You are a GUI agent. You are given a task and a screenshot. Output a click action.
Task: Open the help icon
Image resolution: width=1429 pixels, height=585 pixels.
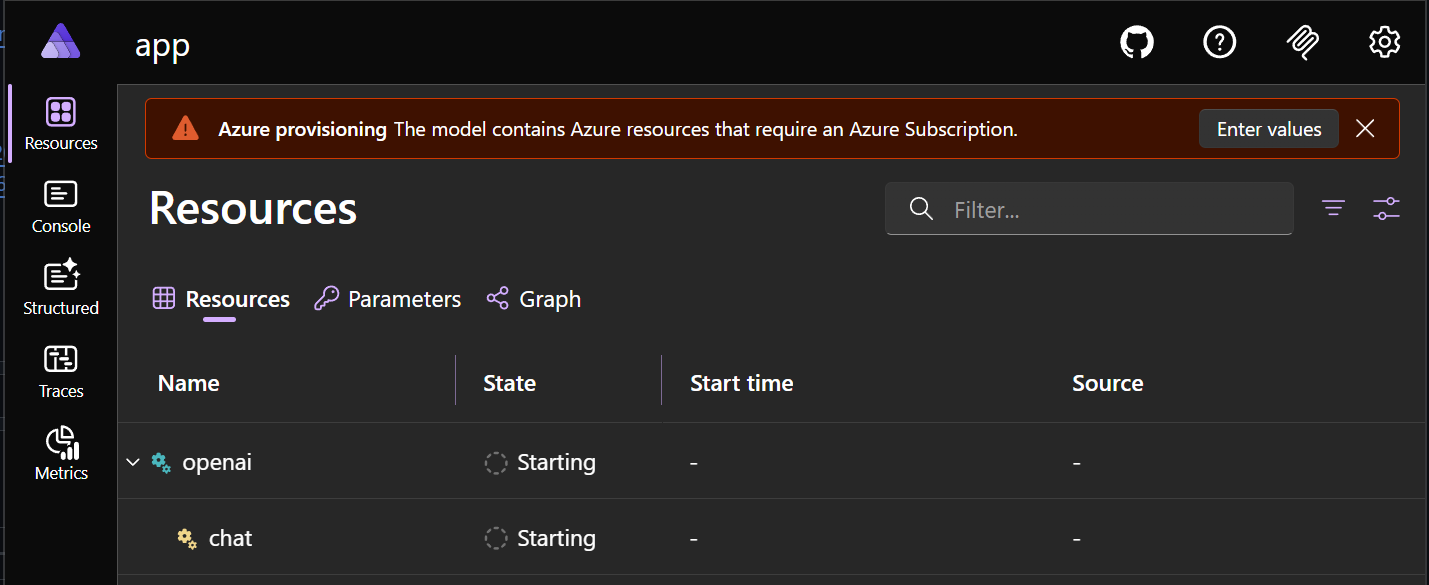[x=1219, y=42]
